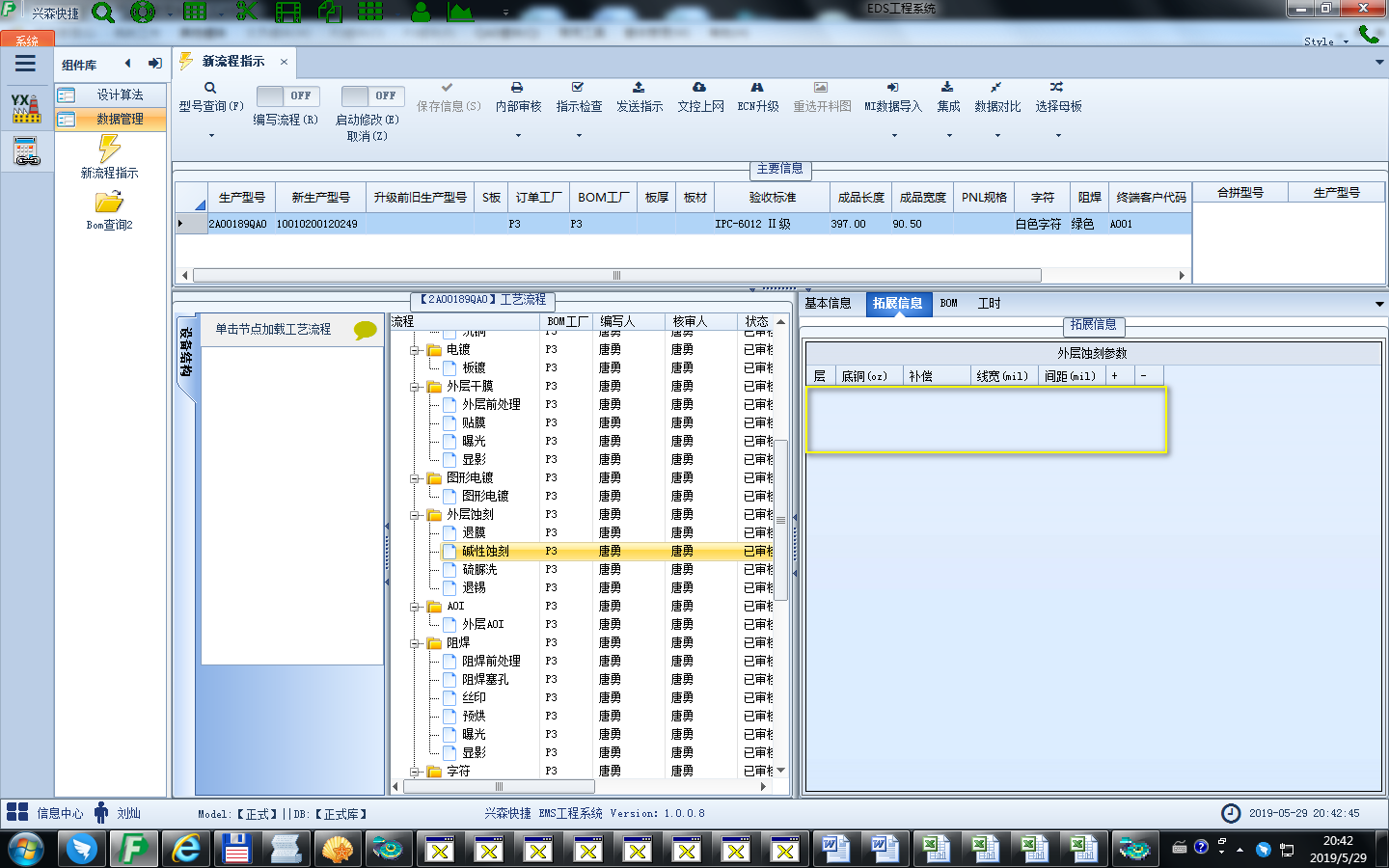The height and width of the screenshot is (868, 1389).
Task: Select the 碱性蚀刻 tree node
Action: pyautogui.click(x=485, y=552)
